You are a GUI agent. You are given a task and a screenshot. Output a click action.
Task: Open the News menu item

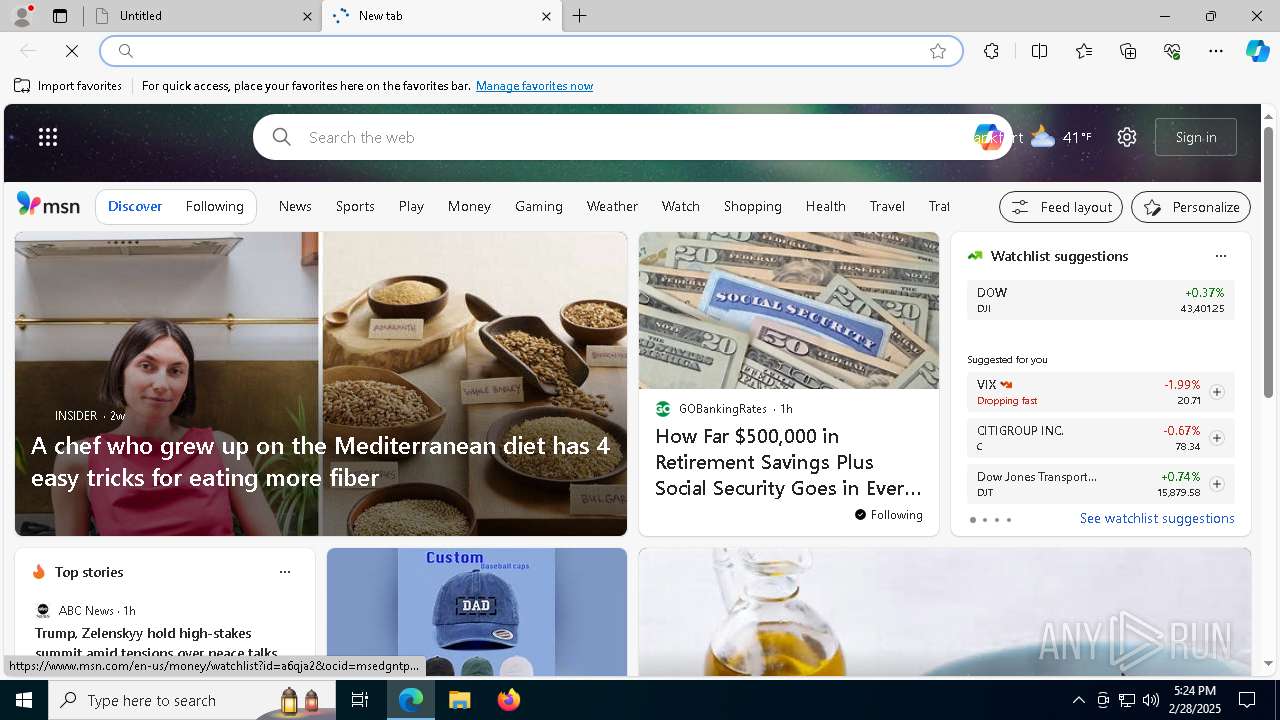[x=295, y=206]
